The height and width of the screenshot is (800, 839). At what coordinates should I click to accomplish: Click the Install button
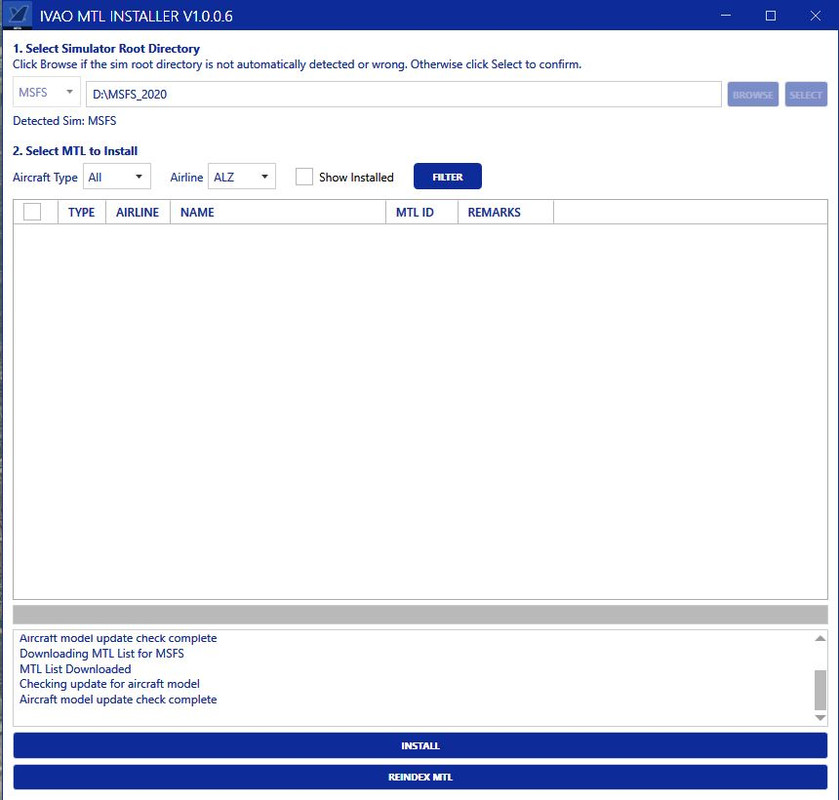point(420,745)
